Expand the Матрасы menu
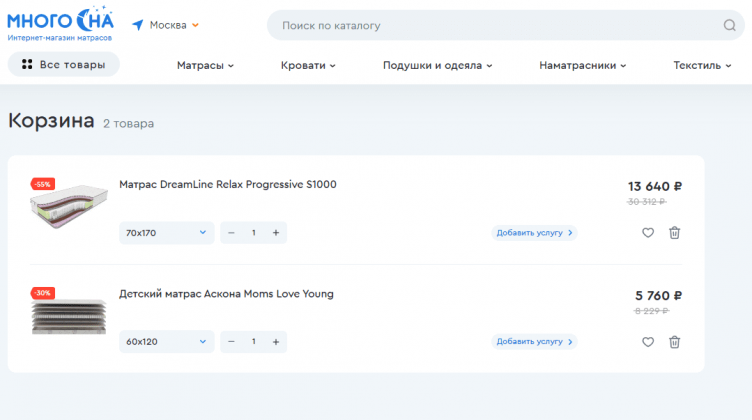This screenshot has height=420, width=752. (x=205, y=65)
